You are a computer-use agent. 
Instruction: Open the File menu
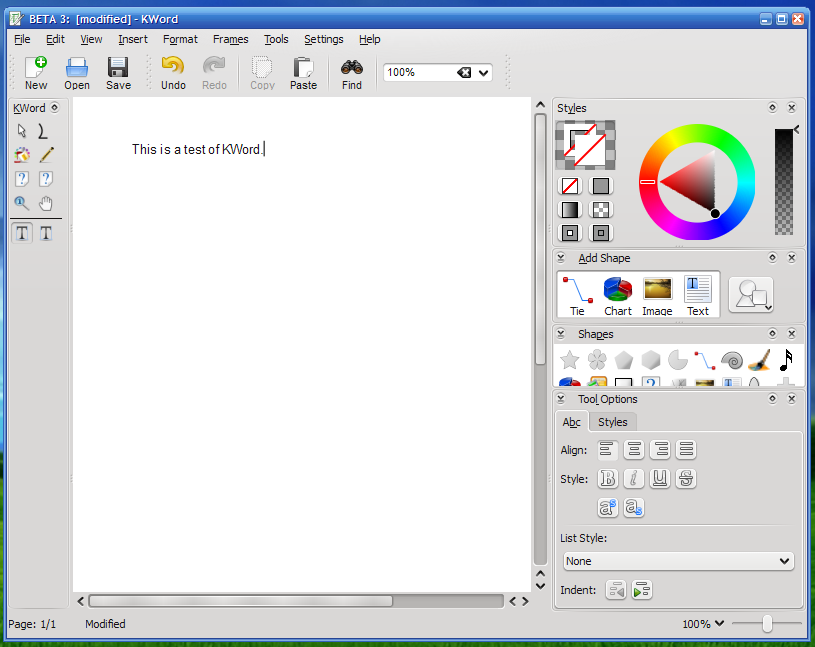tap(22, 39)
